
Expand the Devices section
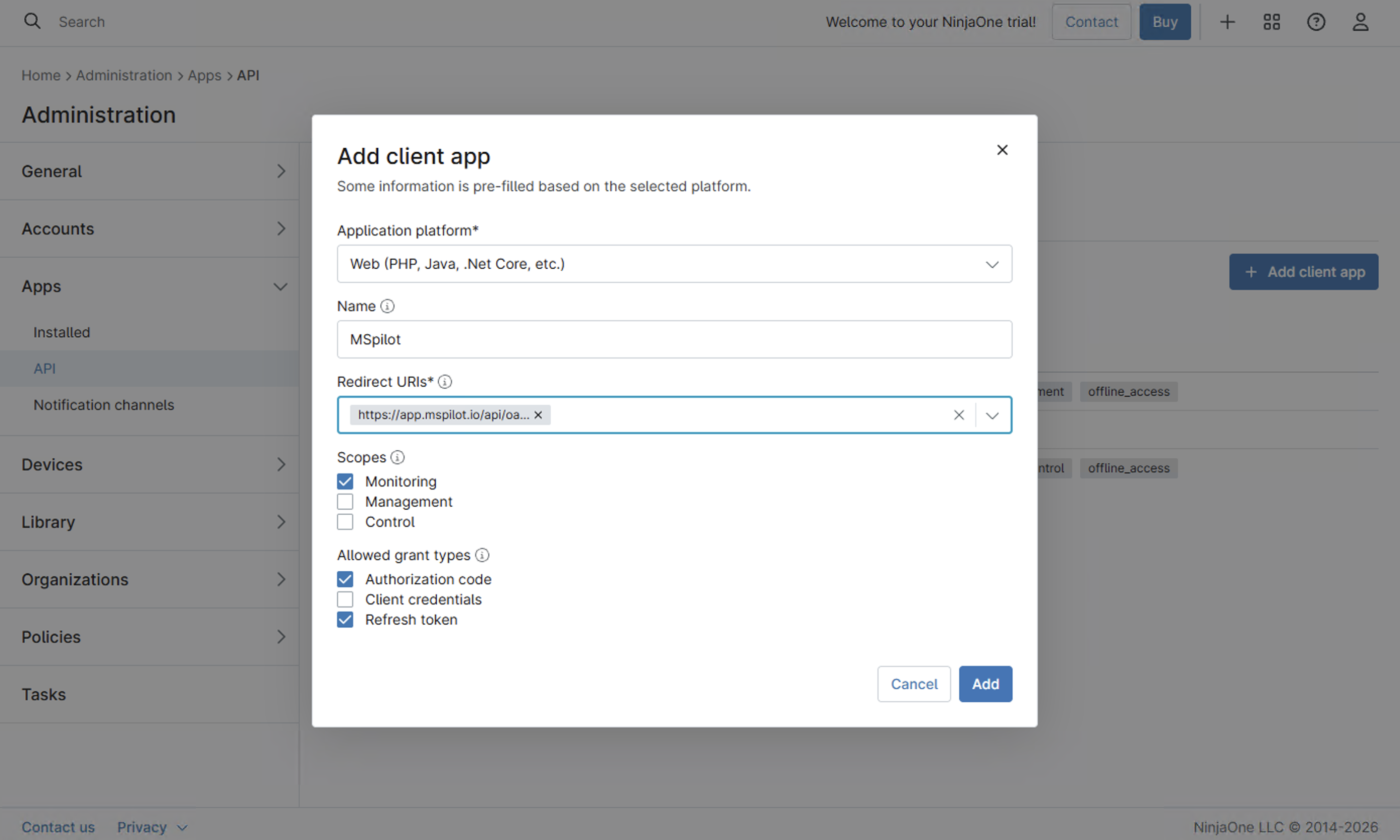coord(149,465)
